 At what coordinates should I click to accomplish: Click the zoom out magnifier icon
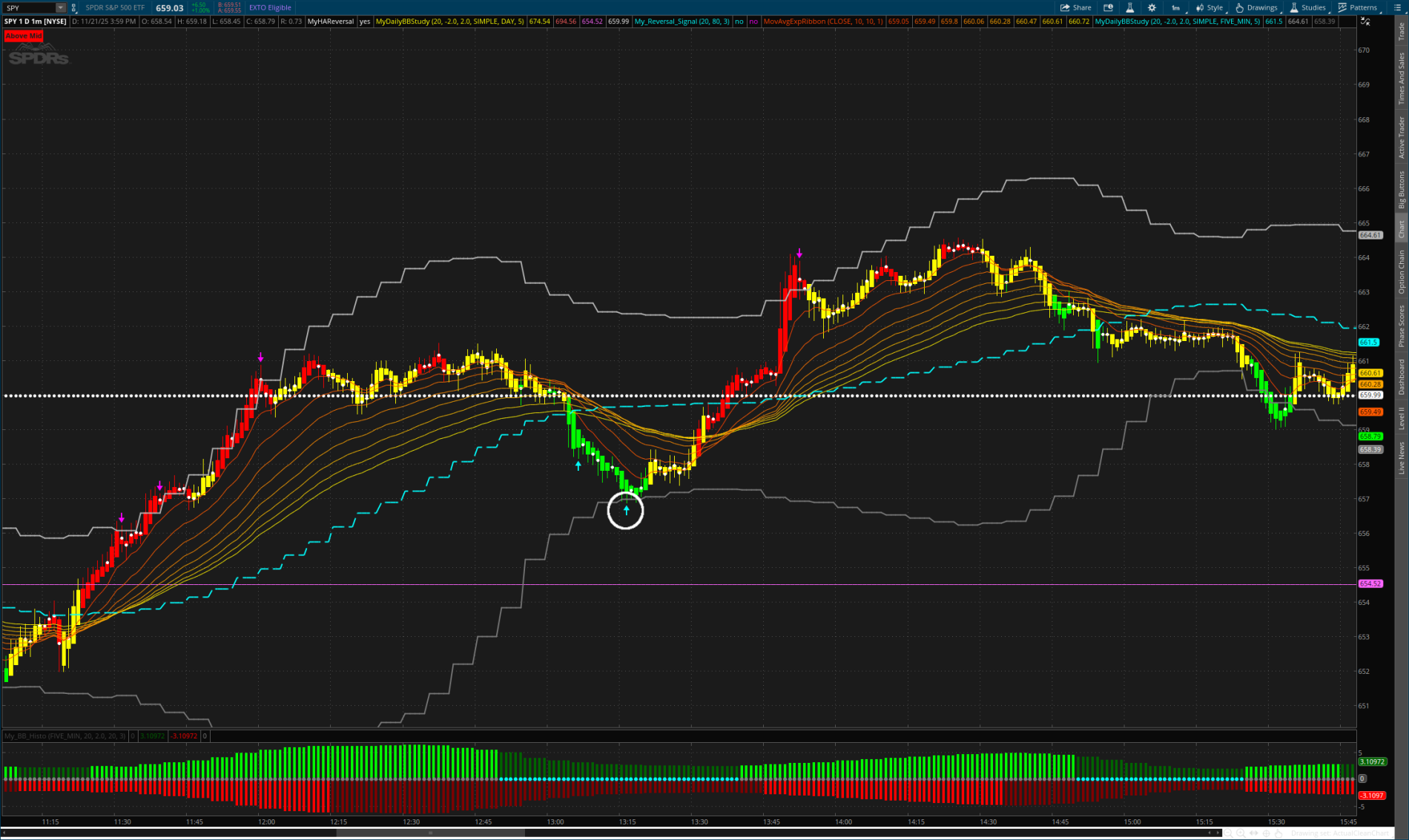tap(1227, 833)
